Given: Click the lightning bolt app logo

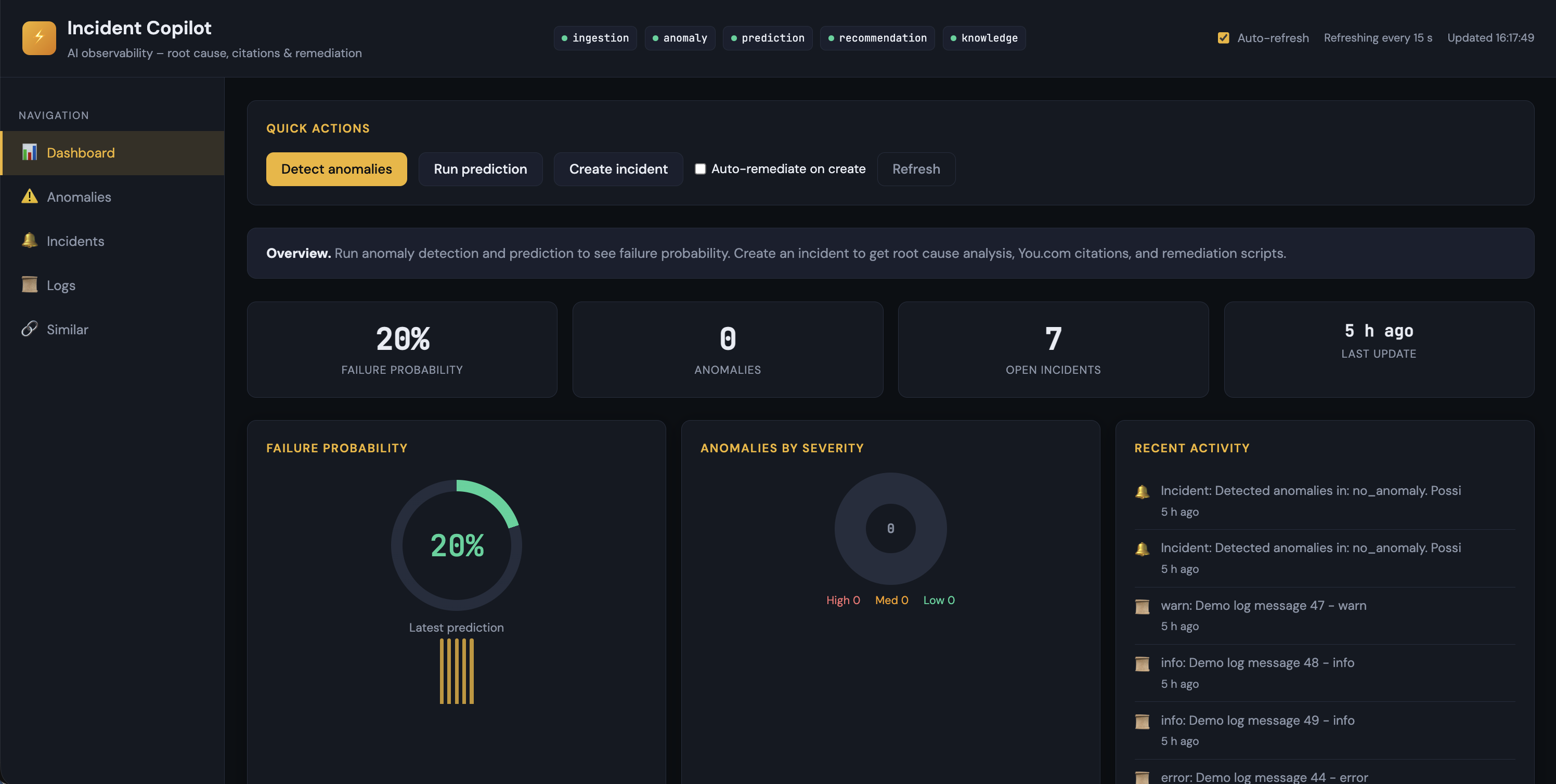Looking at the screenshot, I should click(x=38, y=37).
